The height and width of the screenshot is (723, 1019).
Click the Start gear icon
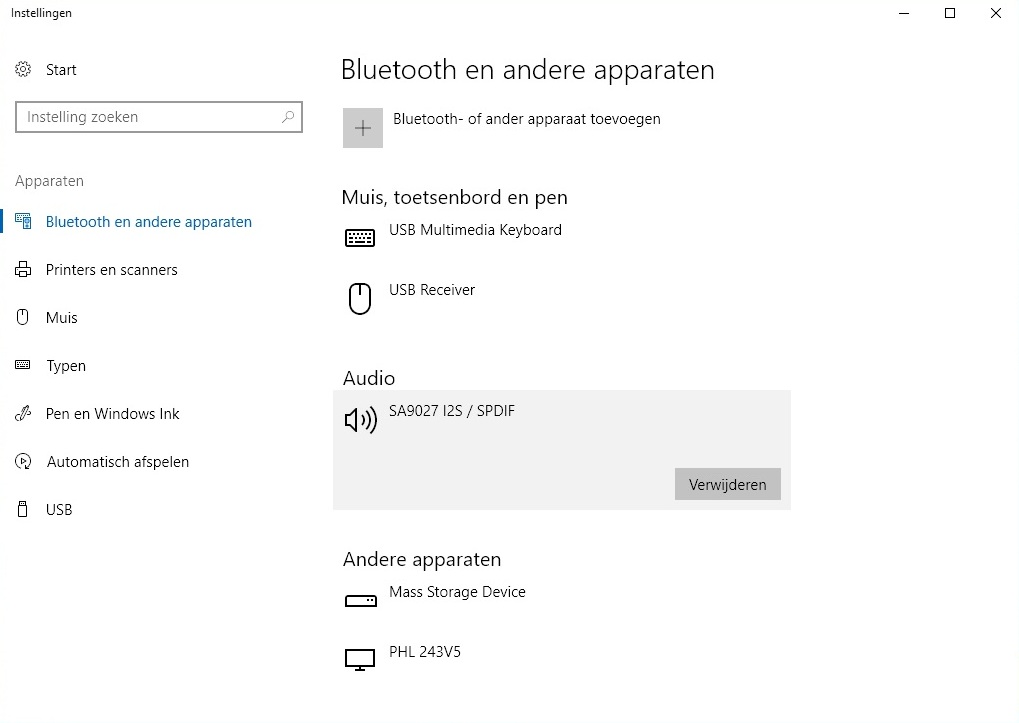pos(23,70)
